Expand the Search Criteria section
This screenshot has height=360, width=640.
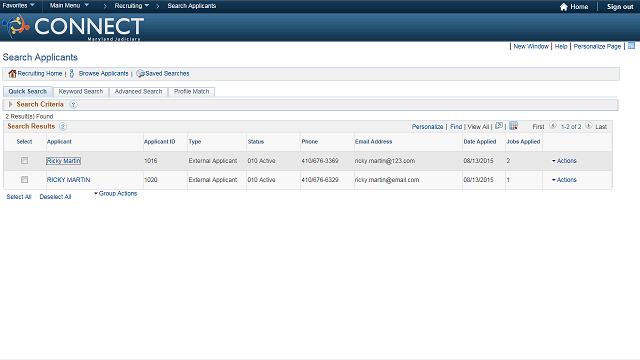click(11, 104)
